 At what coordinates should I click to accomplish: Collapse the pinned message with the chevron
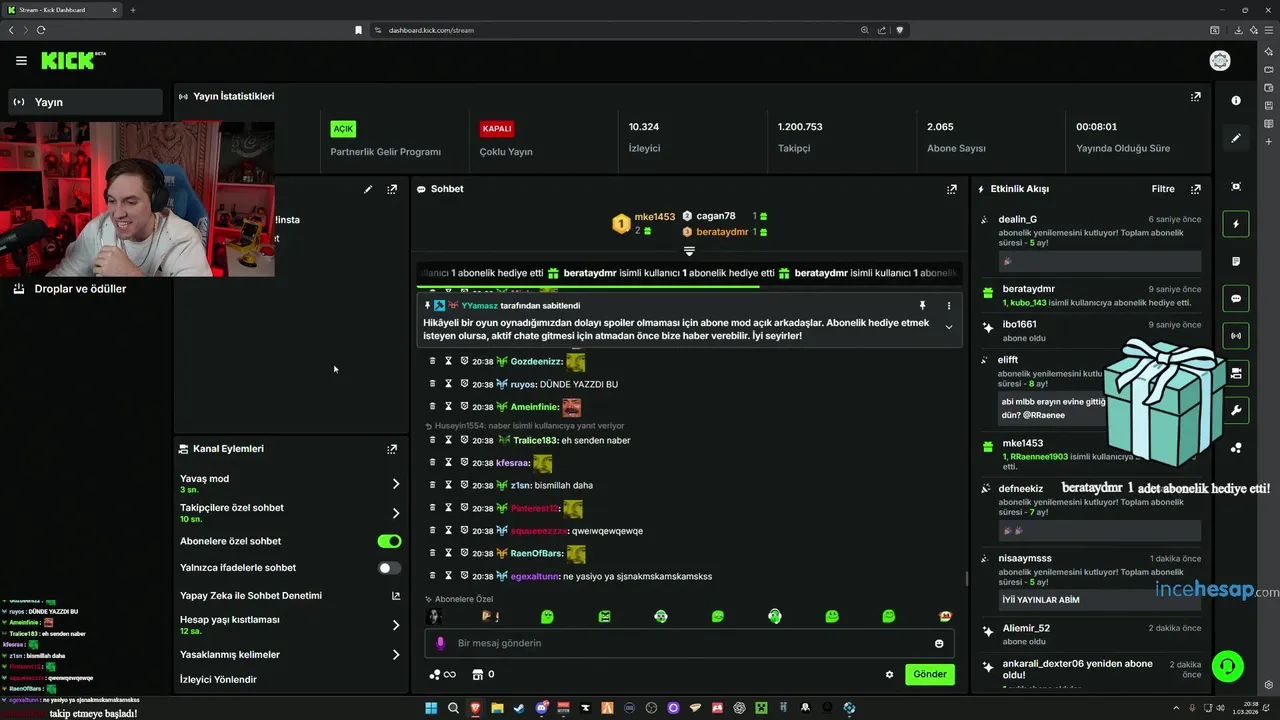click(x=949, y=328)
